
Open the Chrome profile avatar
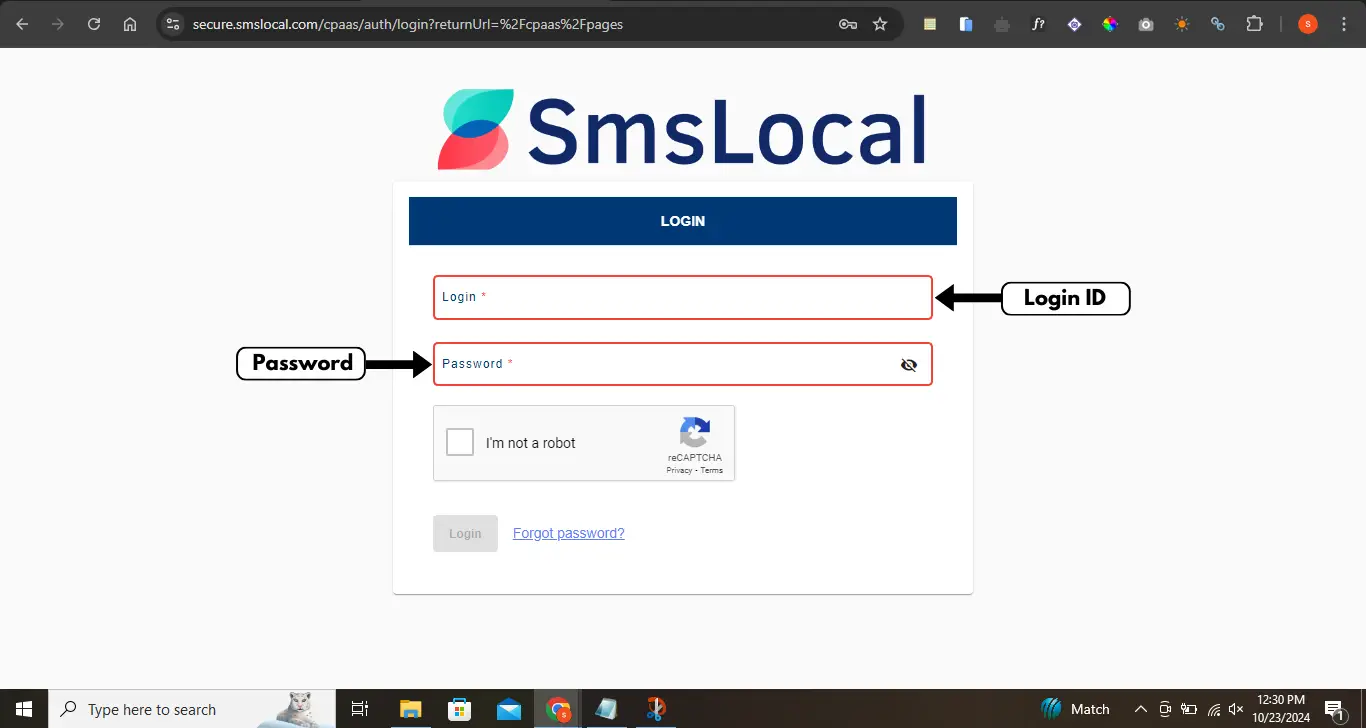1308,24
